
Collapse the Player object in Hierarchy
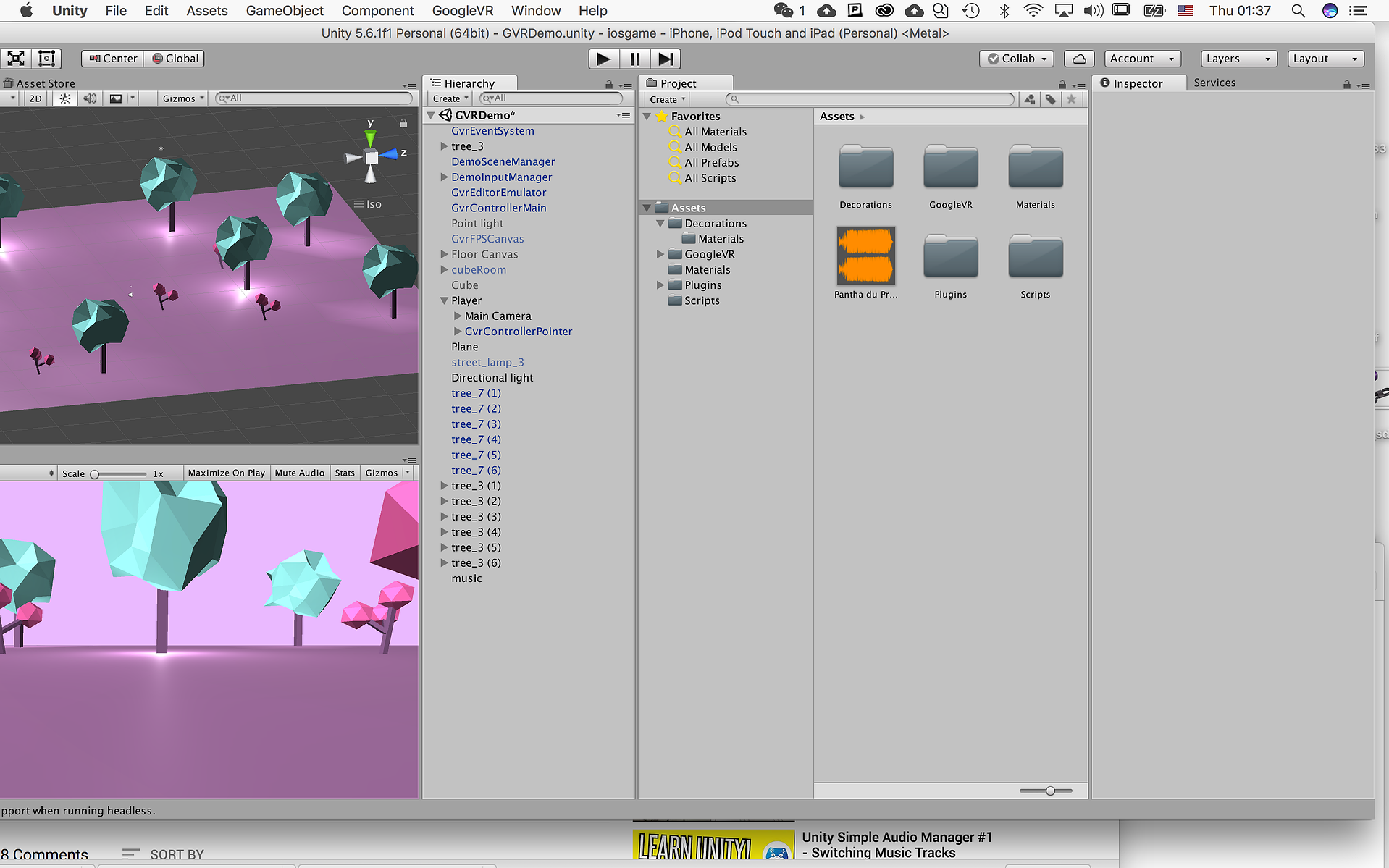(444, 300)
